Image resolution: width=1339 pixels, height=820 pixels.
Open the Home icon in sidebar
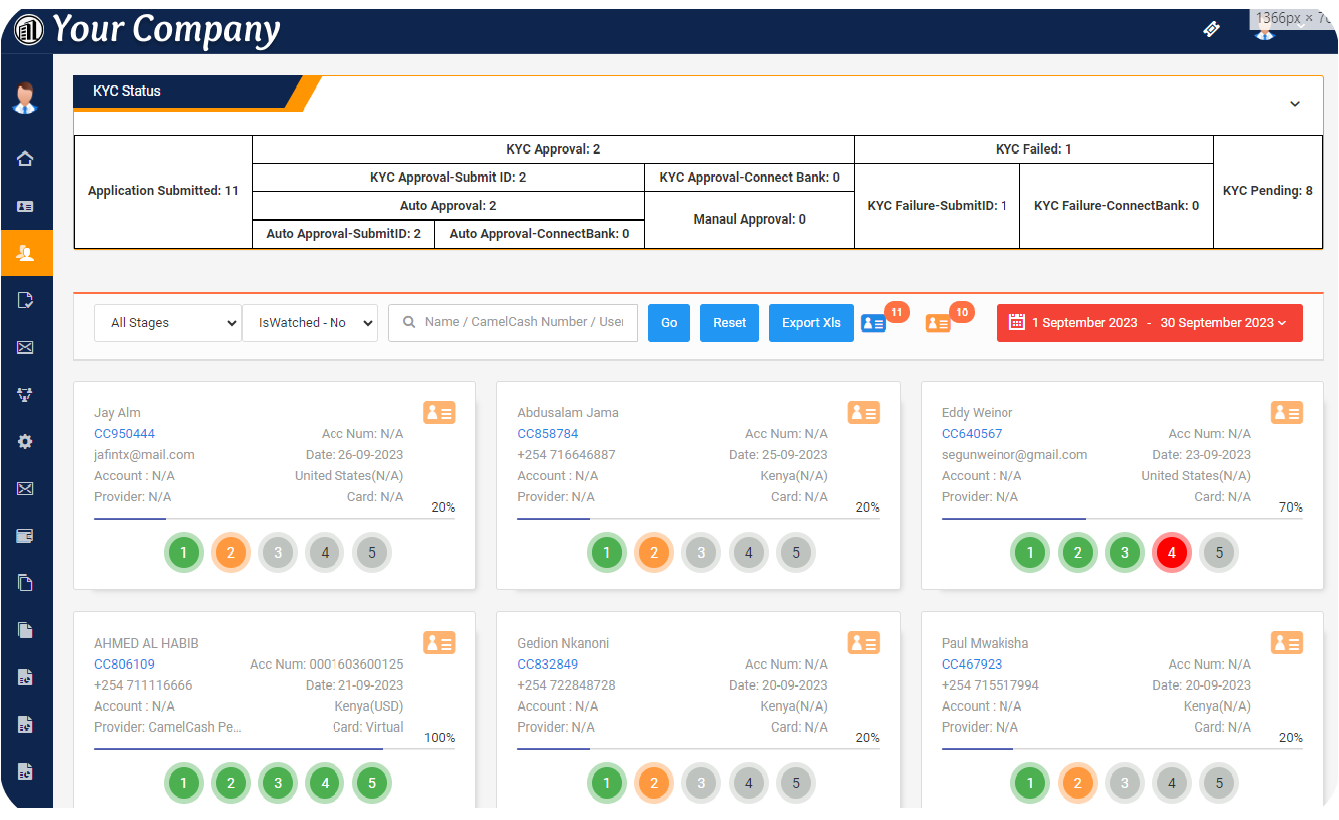click(x=26, y=158)
